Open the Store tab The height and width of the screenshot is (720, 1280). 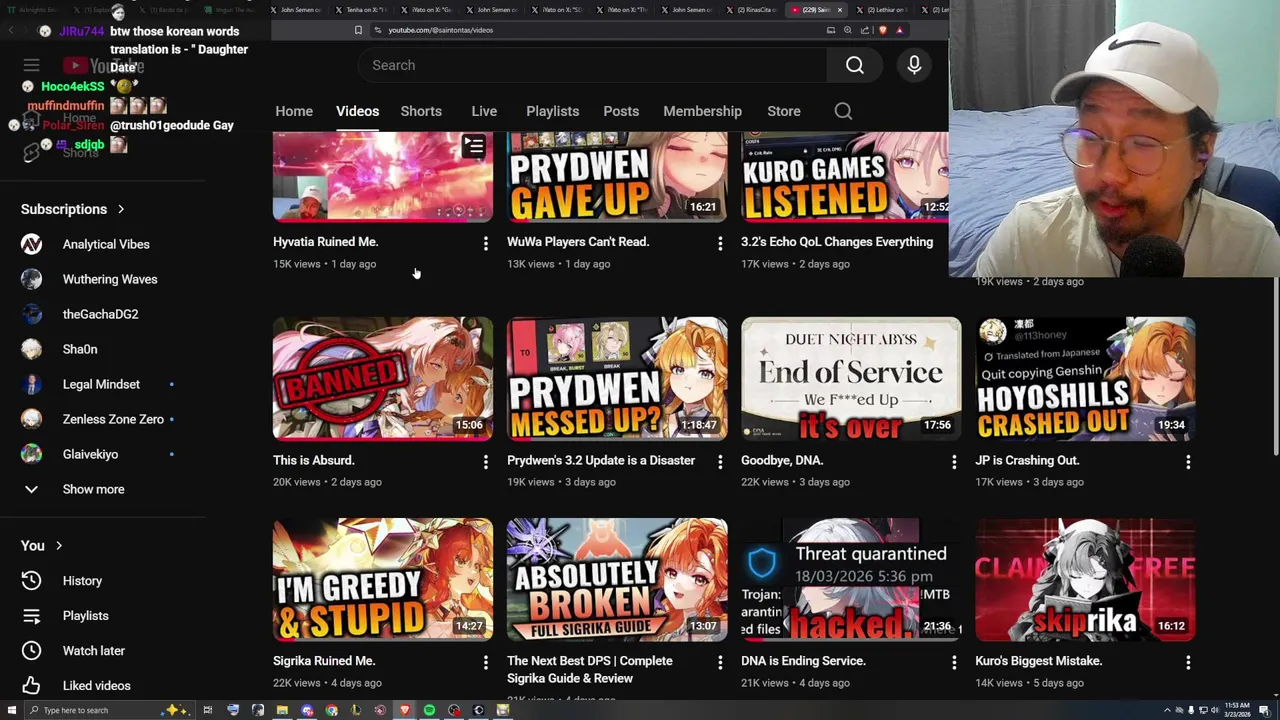click(784, 111)
